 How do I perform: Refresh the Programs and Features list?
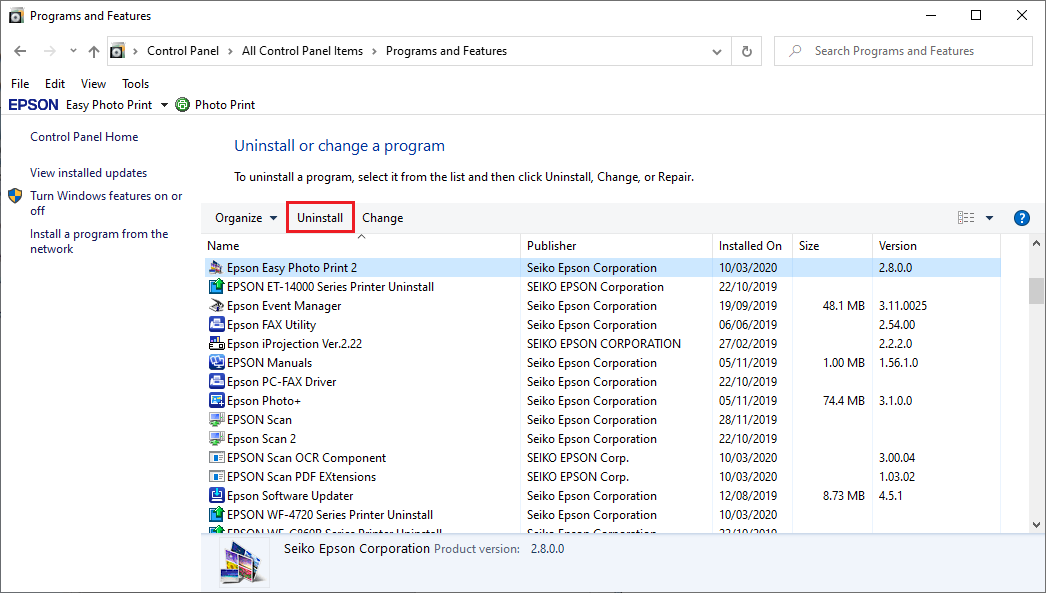[746, 51]
